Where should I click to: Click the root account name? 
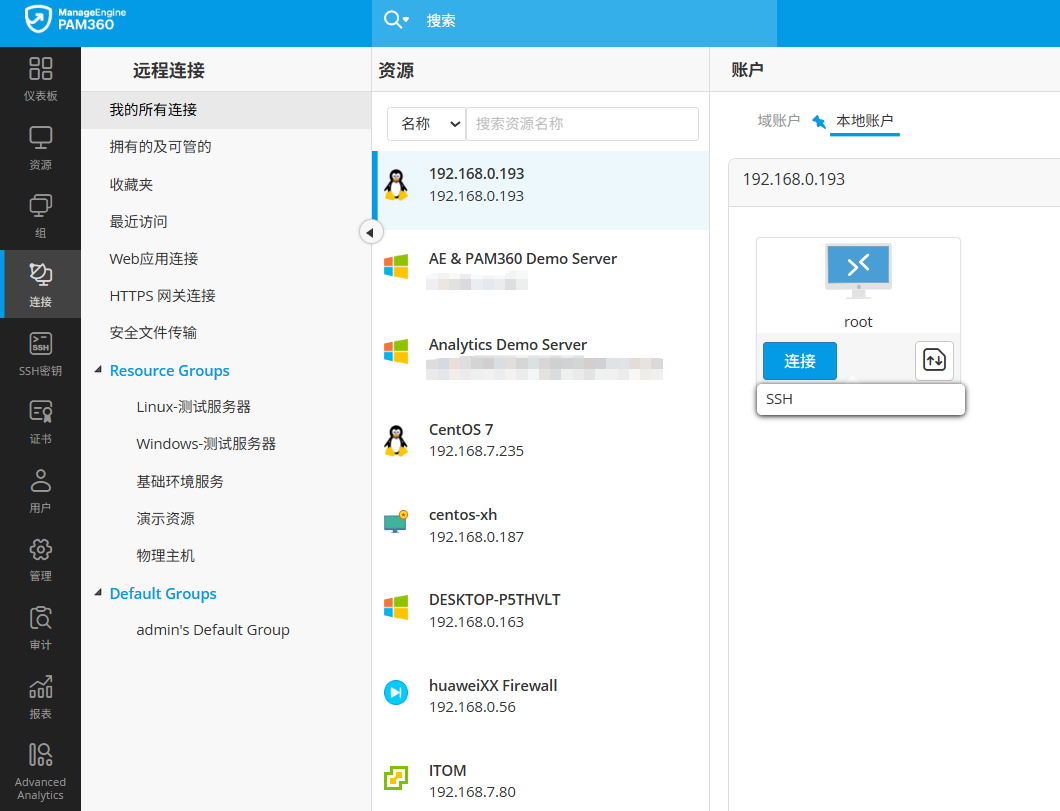(x=858, y=322)
